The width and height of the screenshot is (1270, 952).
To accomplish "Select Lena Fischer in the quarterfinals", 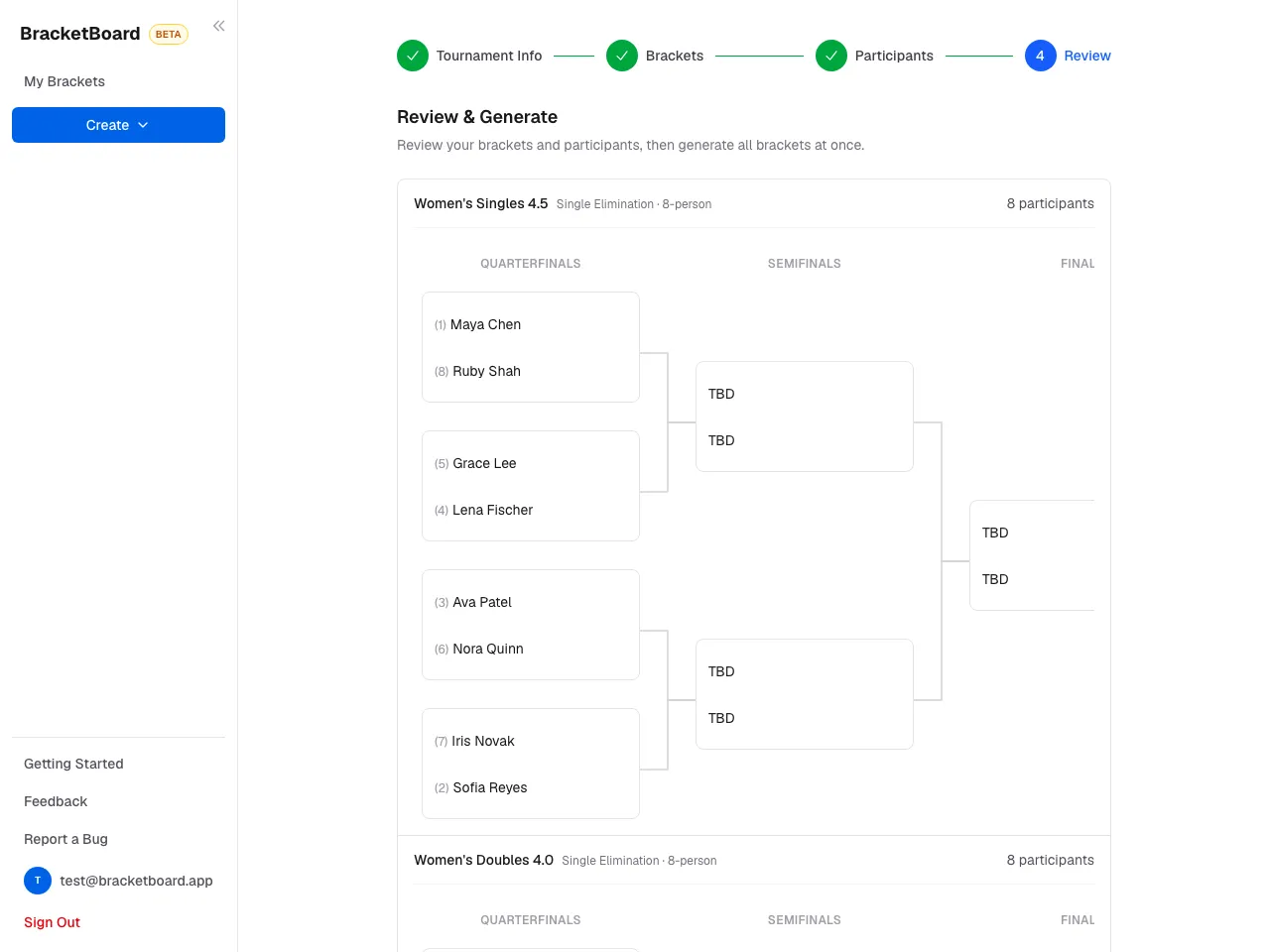I will coord(492,510).
